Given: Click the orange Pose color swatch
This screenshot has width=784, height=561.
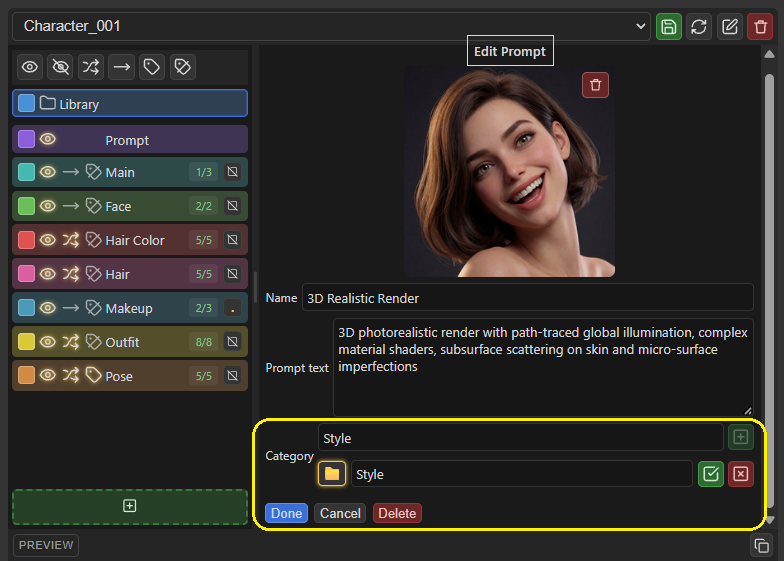Looking at the screenshot, I should click(x=26, y=376).
